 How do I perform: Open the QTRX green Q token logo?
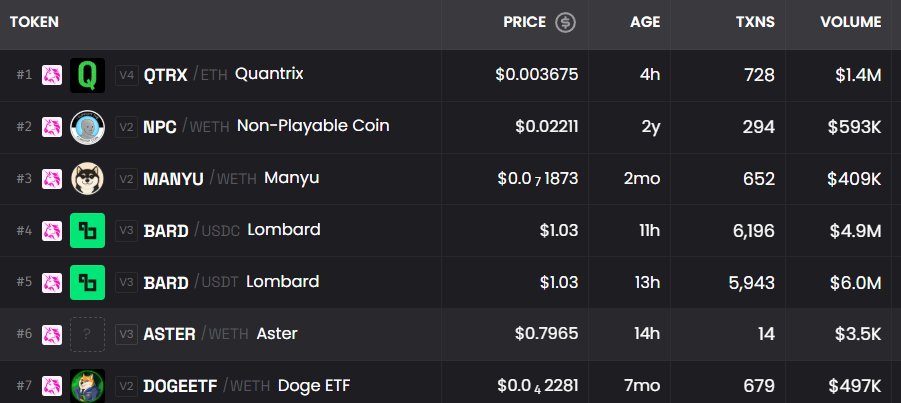pos(87,75)
